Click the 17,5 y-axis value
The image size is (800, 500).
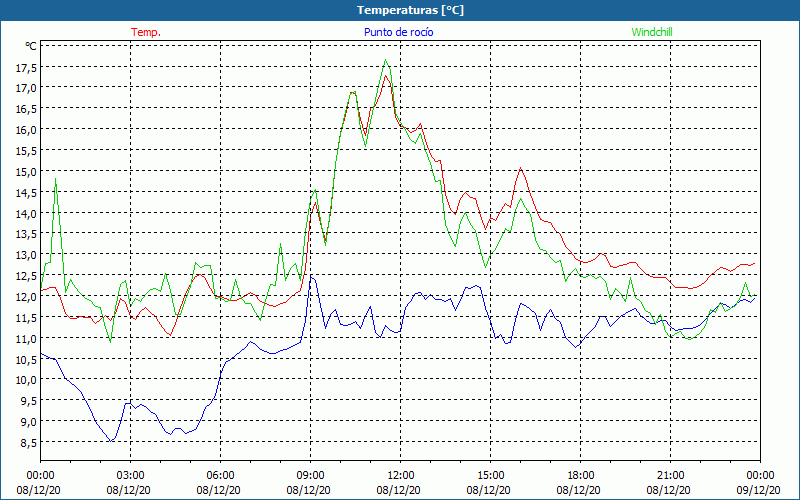click(x=27, y=67)
